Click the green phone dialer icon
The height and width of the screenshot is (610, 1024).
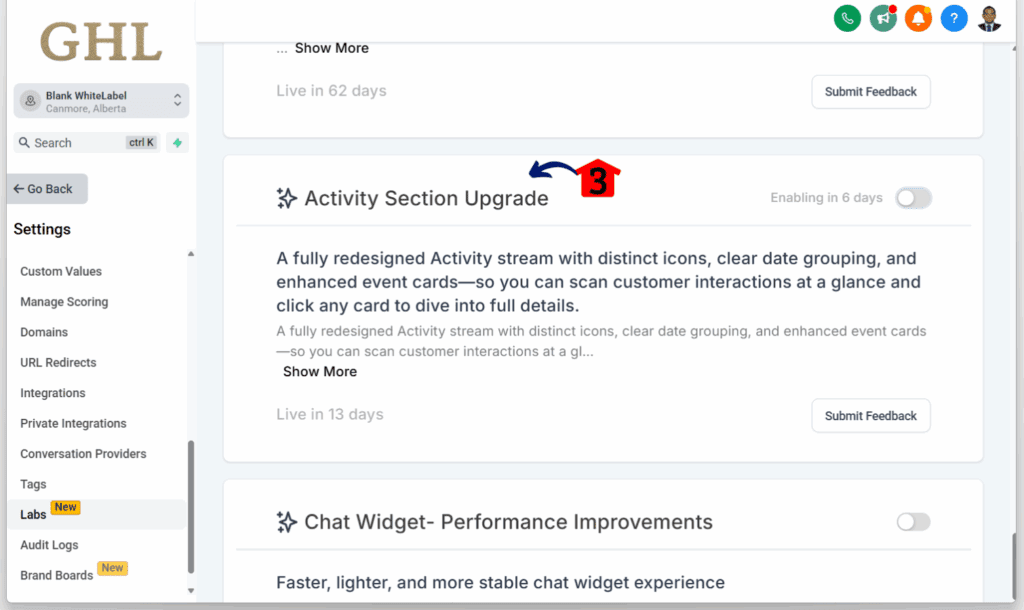(x=847, y=18)
